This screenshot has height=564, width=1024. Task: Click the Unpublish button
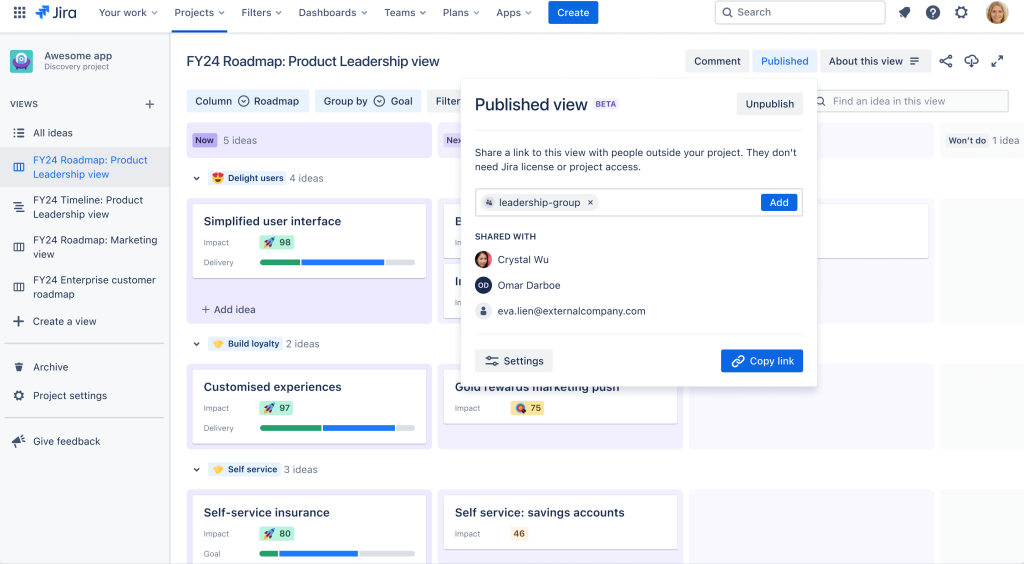(769, 104)
